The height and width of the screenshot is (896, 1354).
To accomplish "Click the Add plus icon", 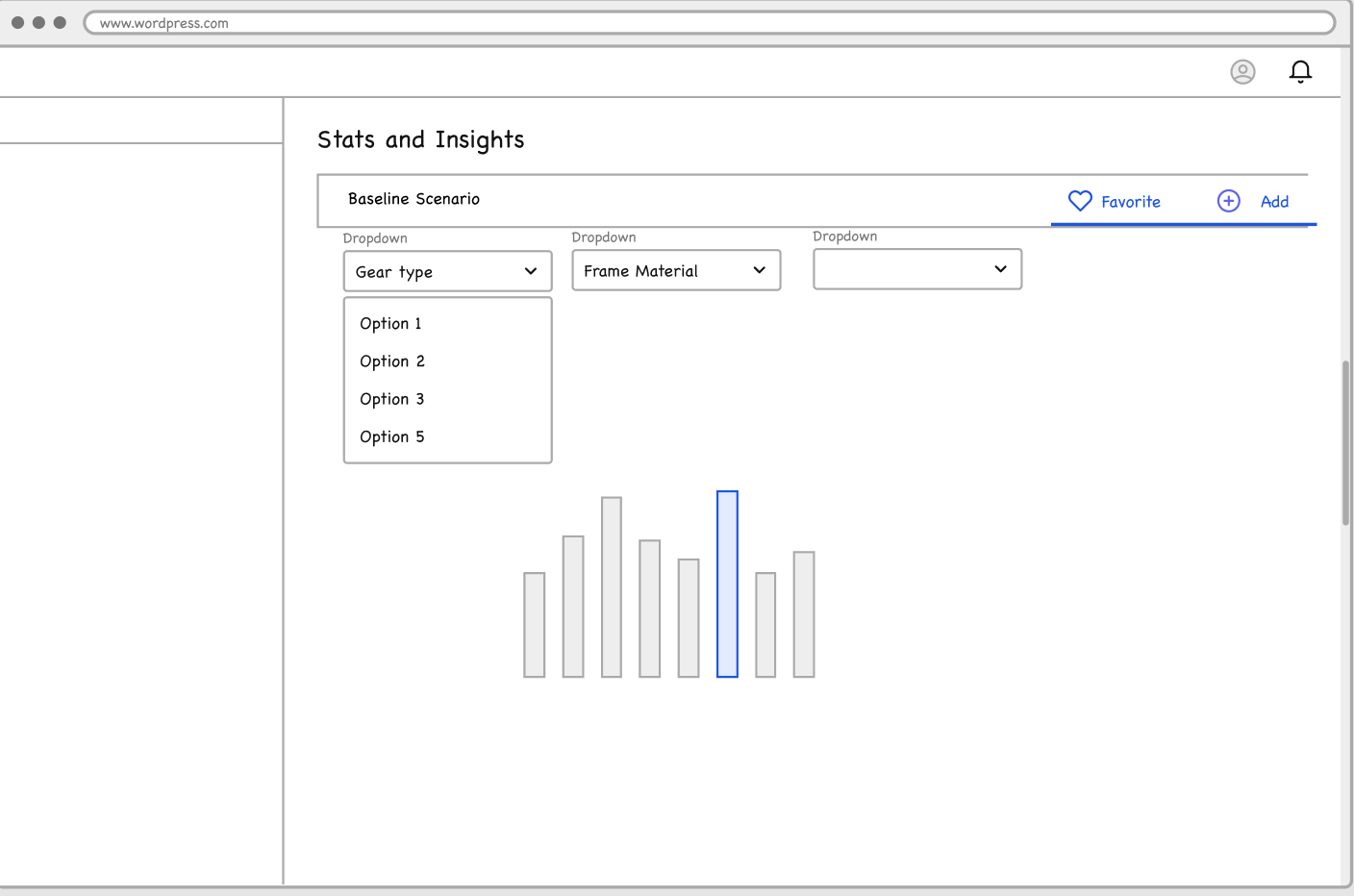I will click(1228, 201).
